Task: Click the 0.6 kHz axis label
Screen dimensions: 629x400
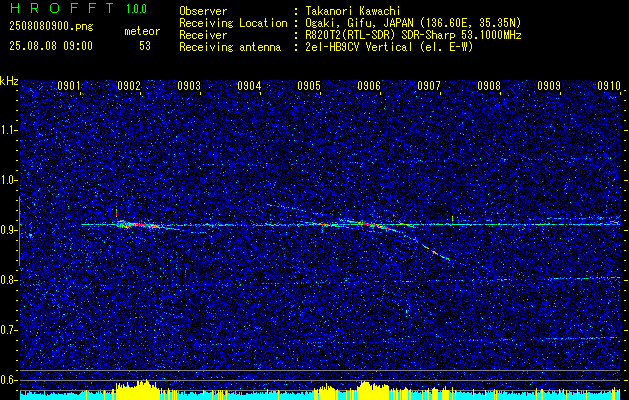Action: 8,380
